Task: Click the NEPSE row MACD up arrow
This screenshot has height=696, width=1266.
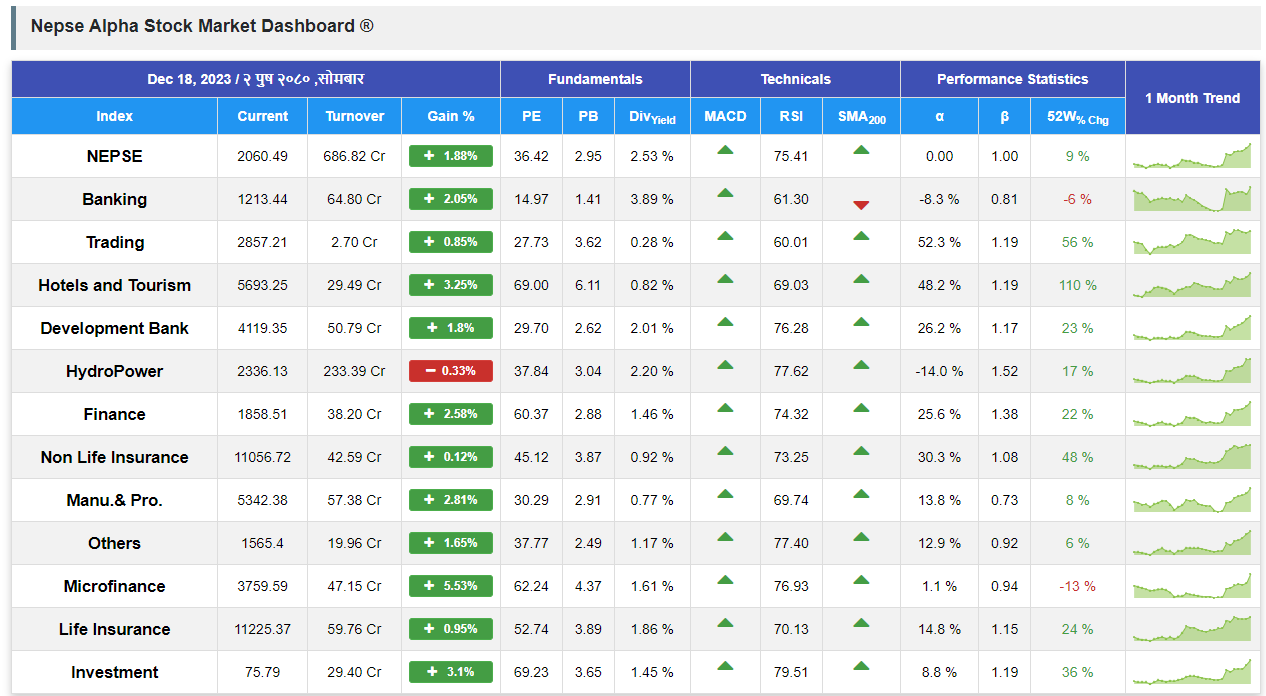Action: click(x=725, y=150)
